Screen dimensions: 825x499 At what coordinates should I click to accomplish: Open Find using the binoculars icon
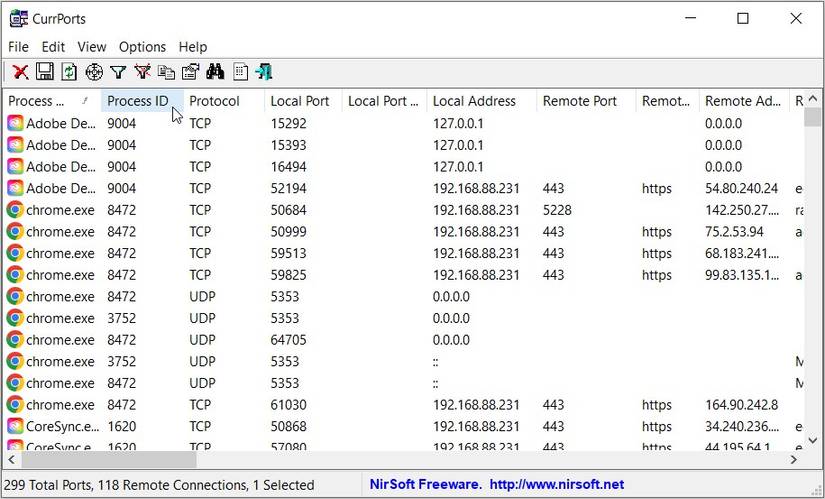point(215,72)
